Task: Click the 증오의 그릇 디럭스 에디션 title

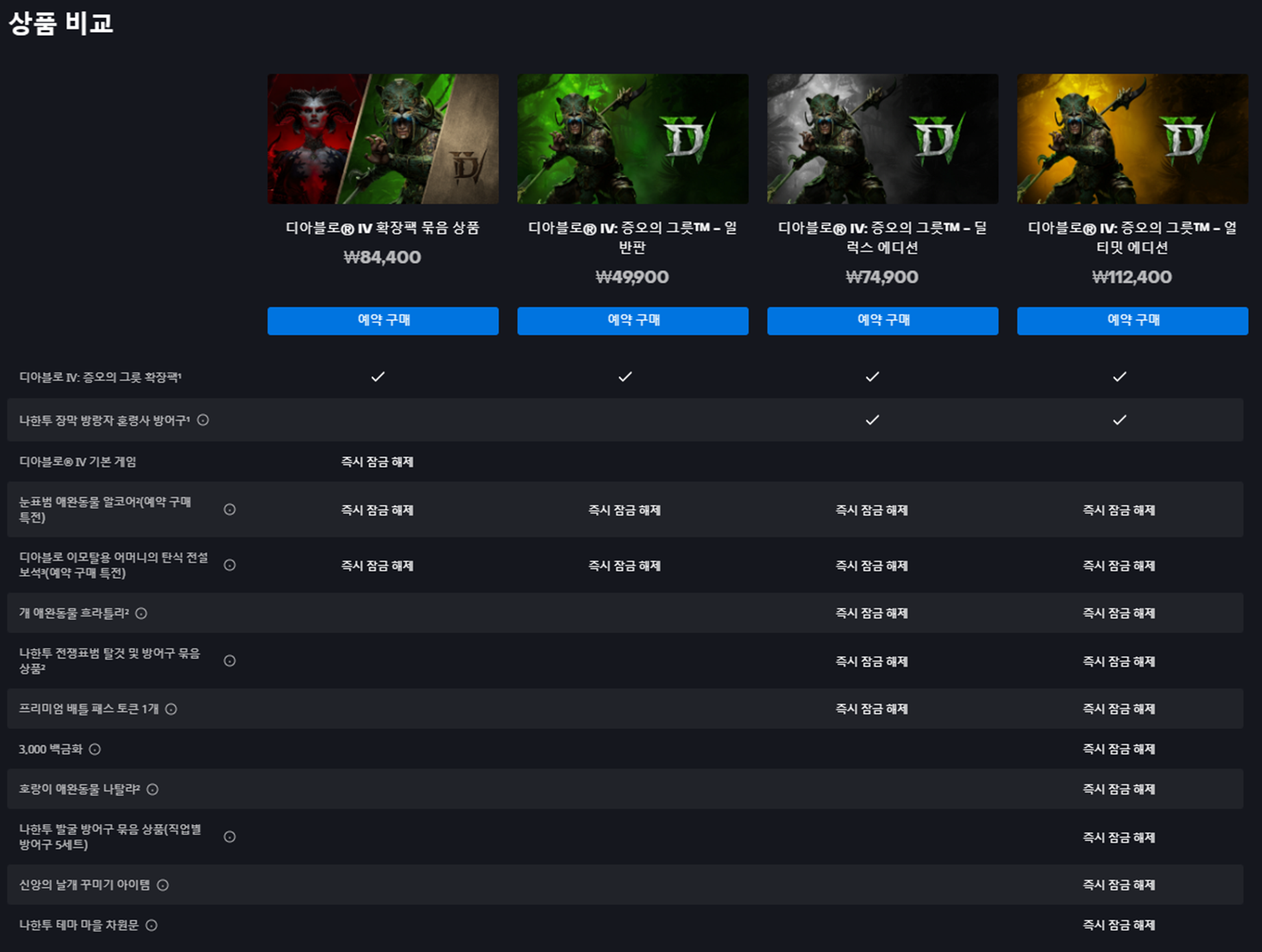Action: coord(882,238)
